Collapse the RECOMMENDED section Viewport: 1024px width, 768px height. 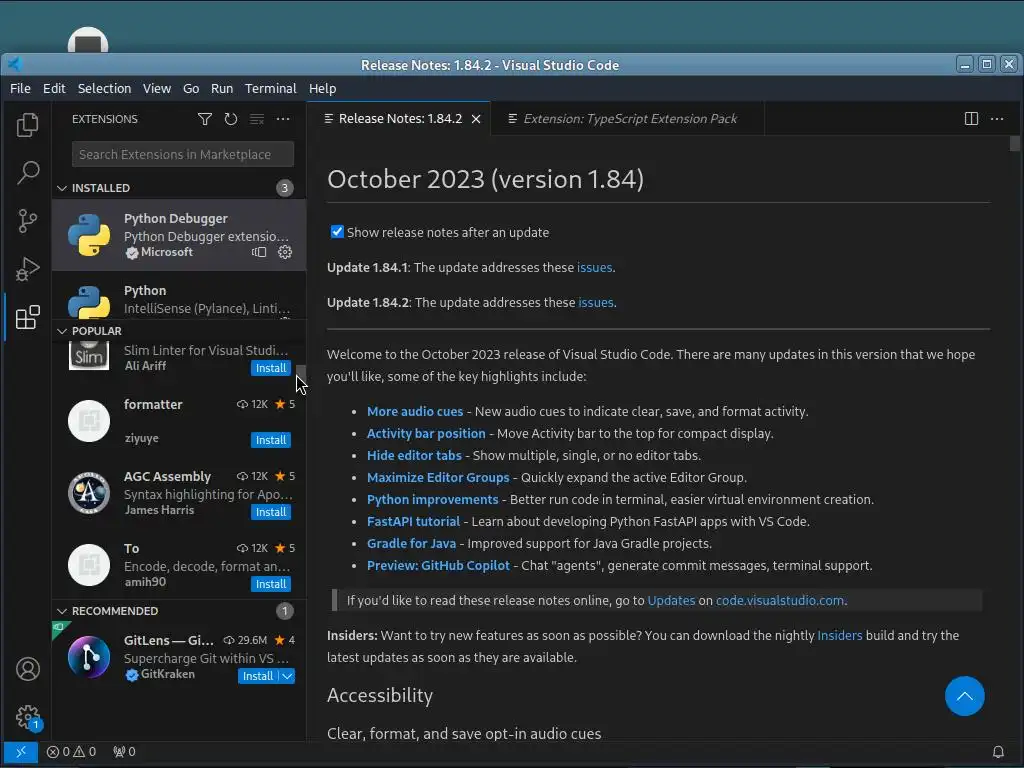point(61,611)
